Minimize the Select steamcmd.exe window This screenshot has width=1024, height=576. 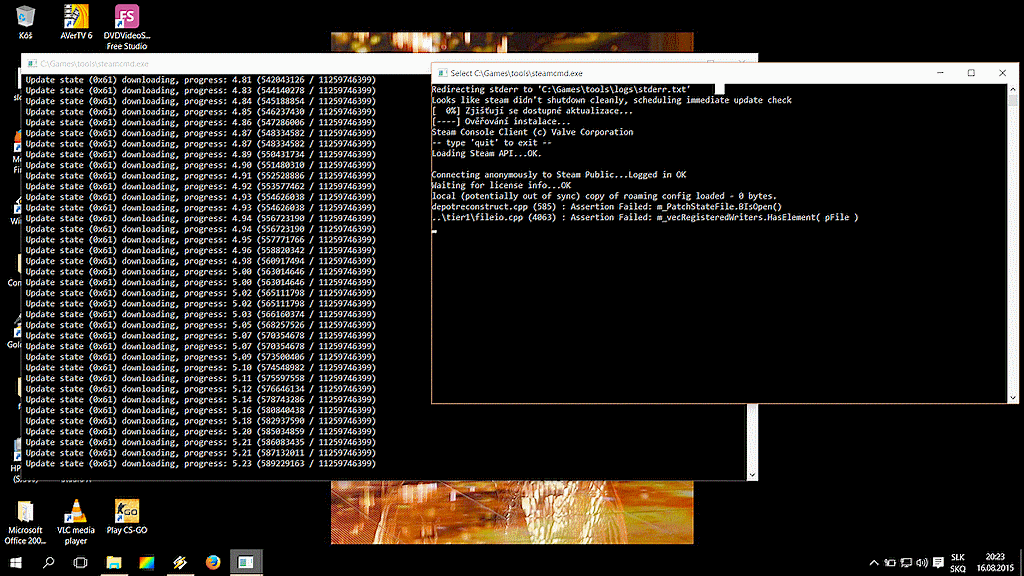[x=940, y=73]
